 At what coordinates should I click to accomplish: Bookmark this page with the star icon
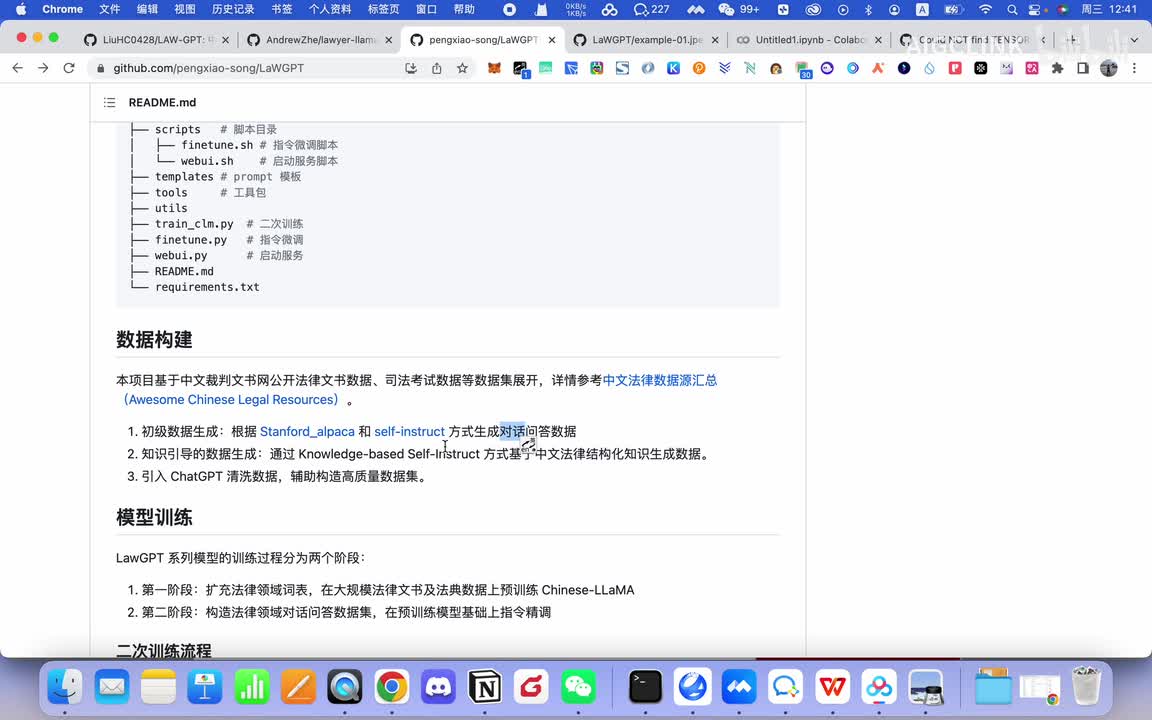click(462, 68)
